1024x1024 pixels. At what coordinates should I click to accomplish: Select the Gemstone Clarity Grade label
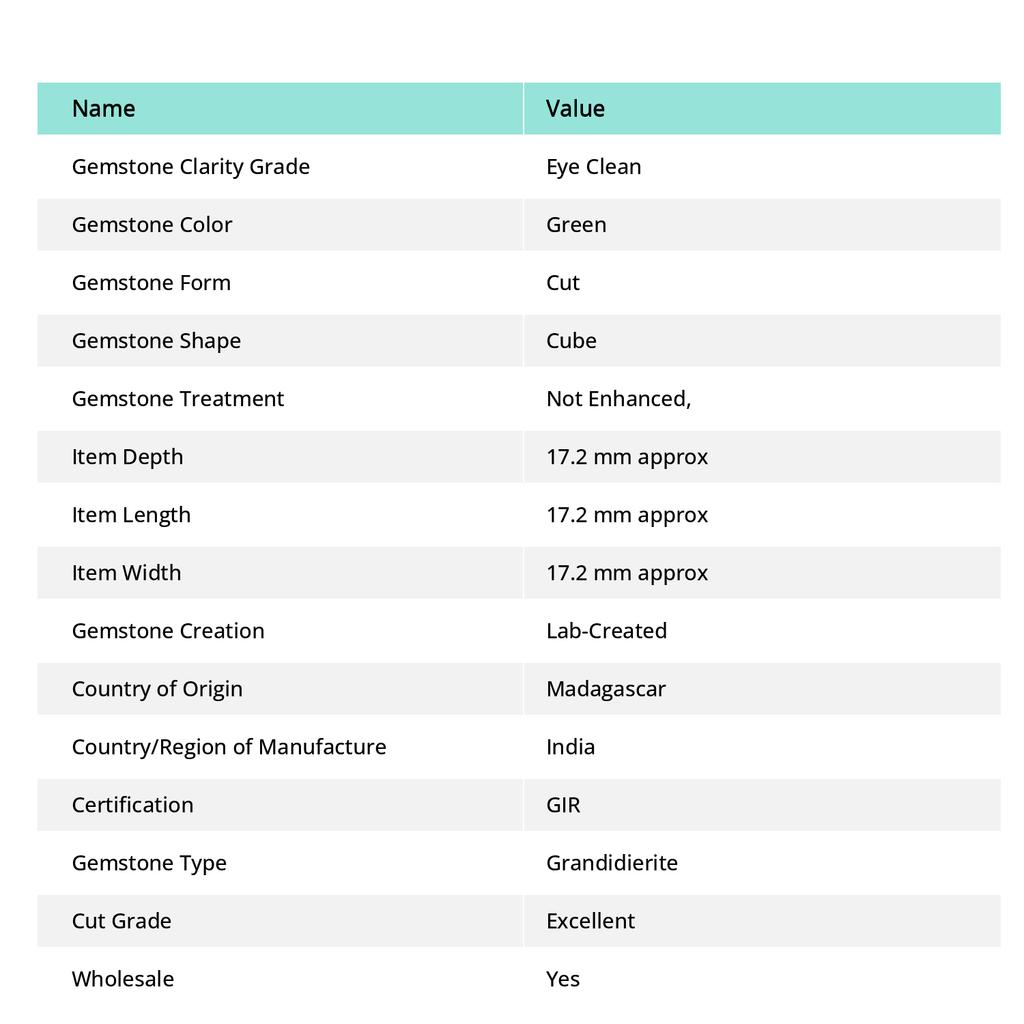click(191, 167)
